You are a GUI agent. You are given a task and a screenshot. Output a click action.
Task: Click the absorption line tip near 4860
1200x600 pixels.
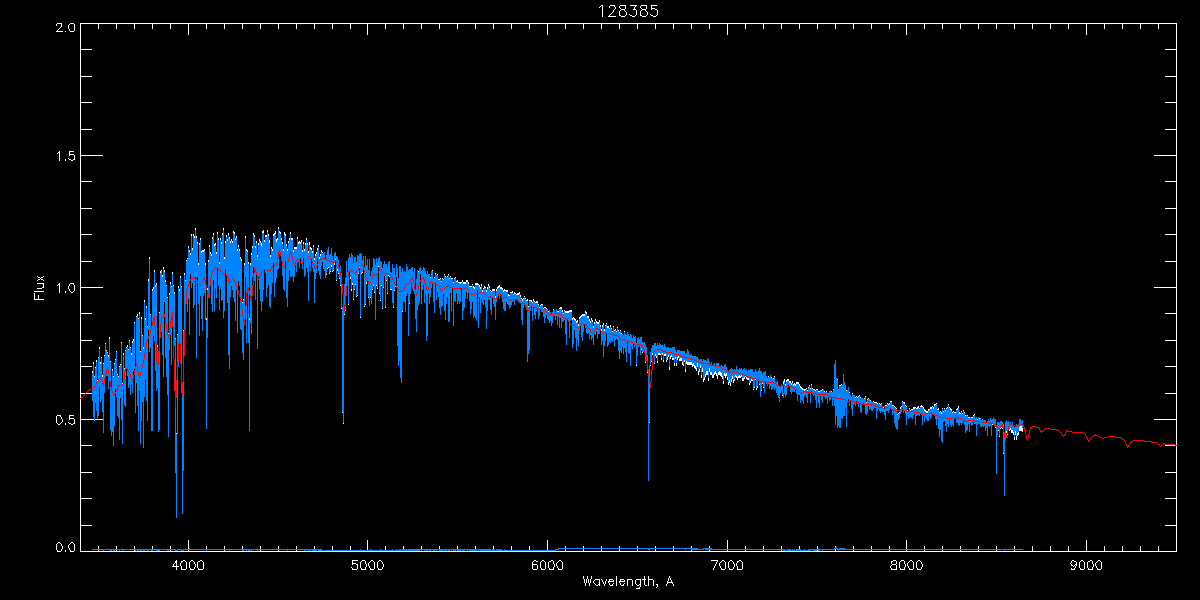pos(343,422)
